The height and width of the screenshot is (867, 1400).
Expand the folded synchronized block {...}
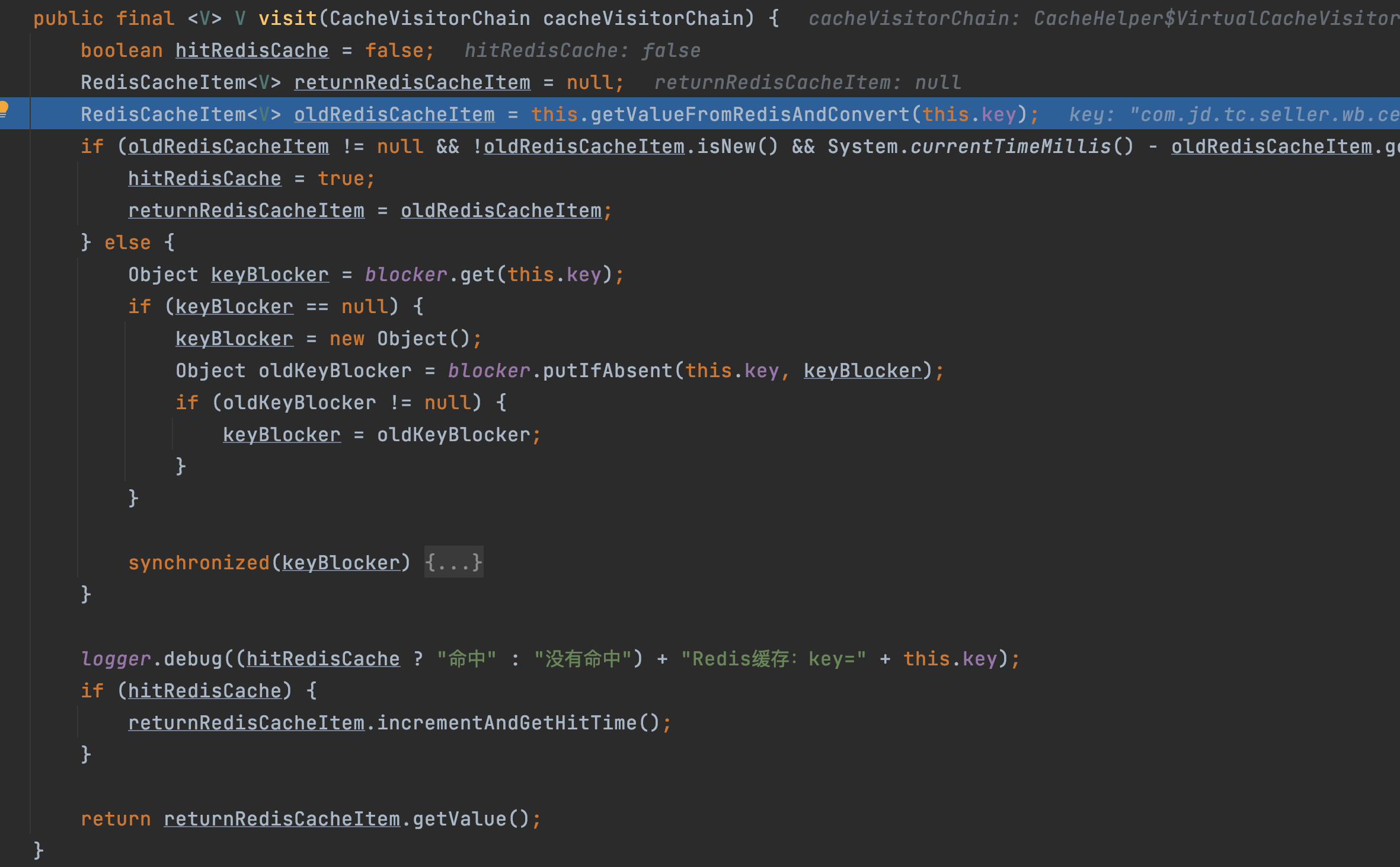[x=454, y=562]
